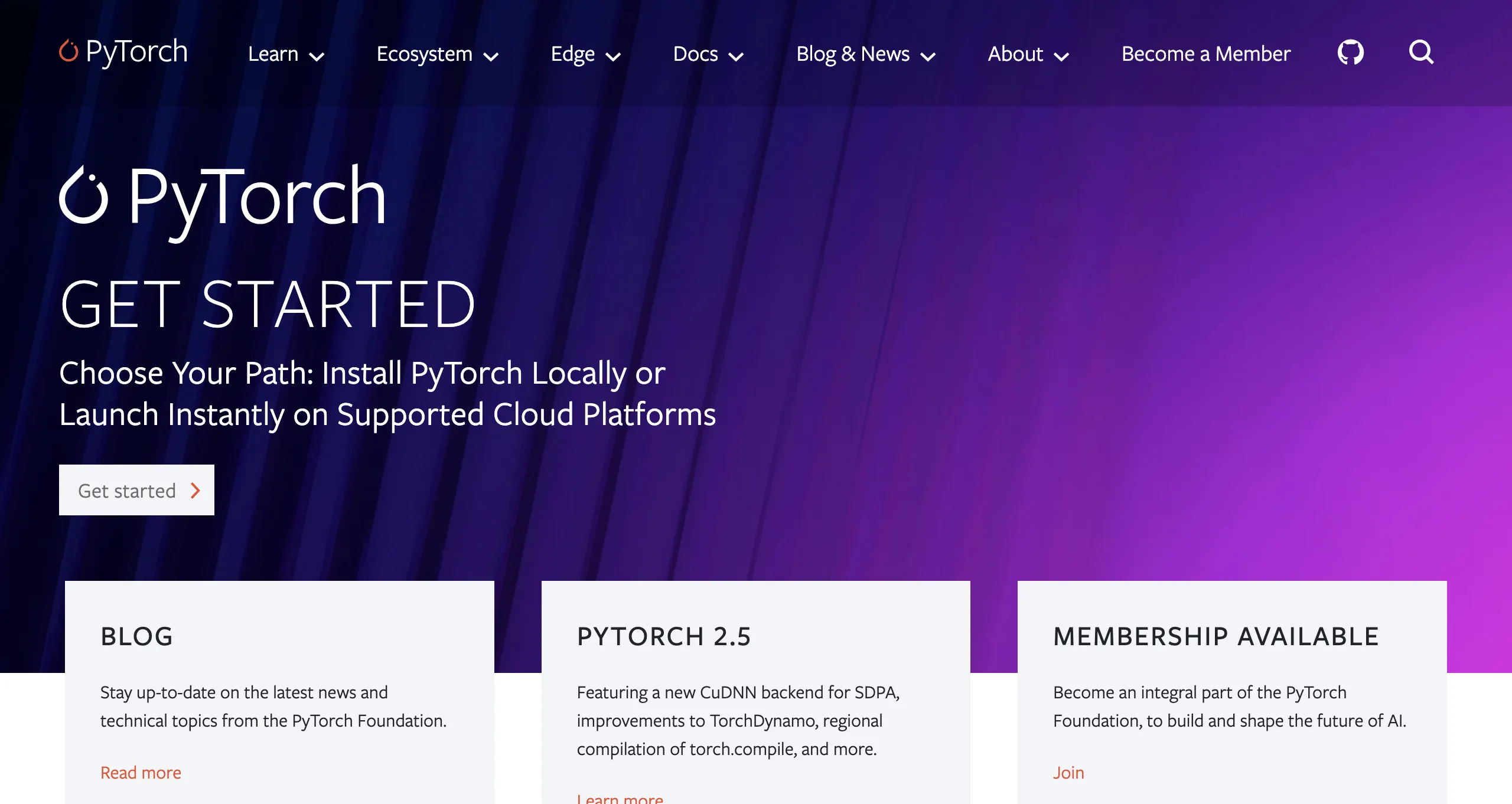The image size is (1512, 804).
Task: Open the Become a Member page
Action: pyautogui.click(x=1206, y=54)
